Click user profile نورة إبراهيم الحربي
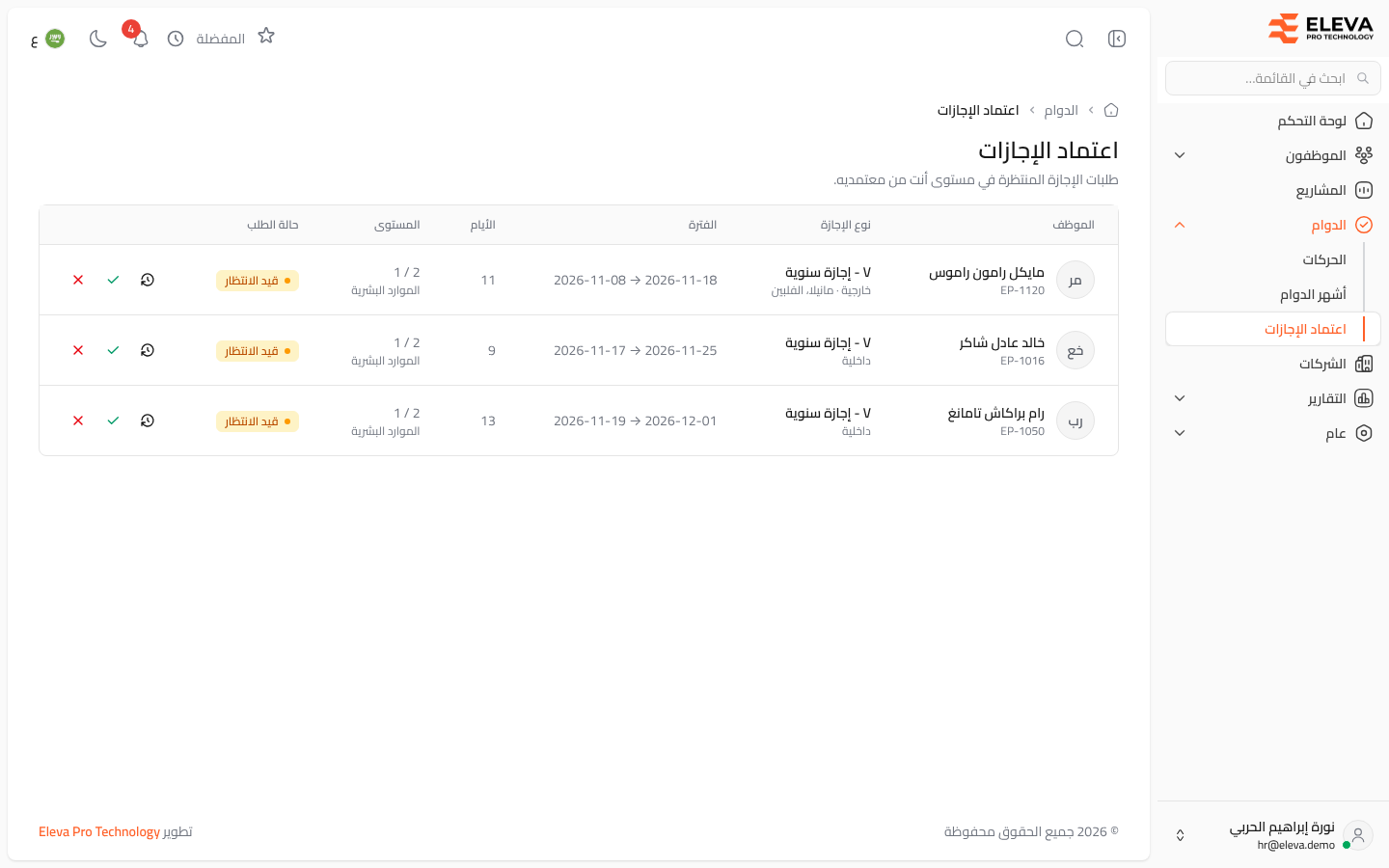 click(1282, 827)
